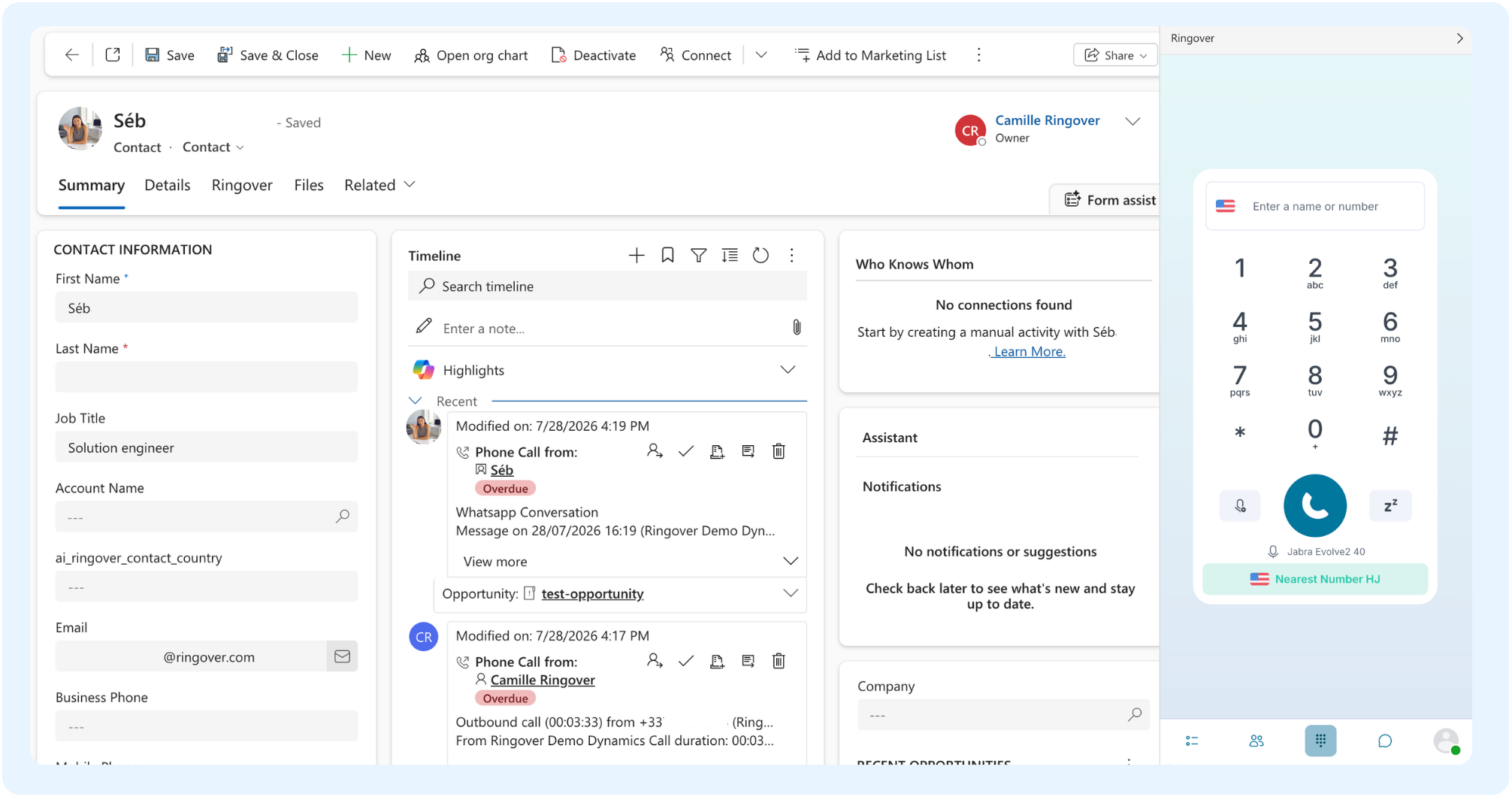Search the Company lookup icon
Viewport: 1512px width, 797px height.
[x=1135, y=714]
